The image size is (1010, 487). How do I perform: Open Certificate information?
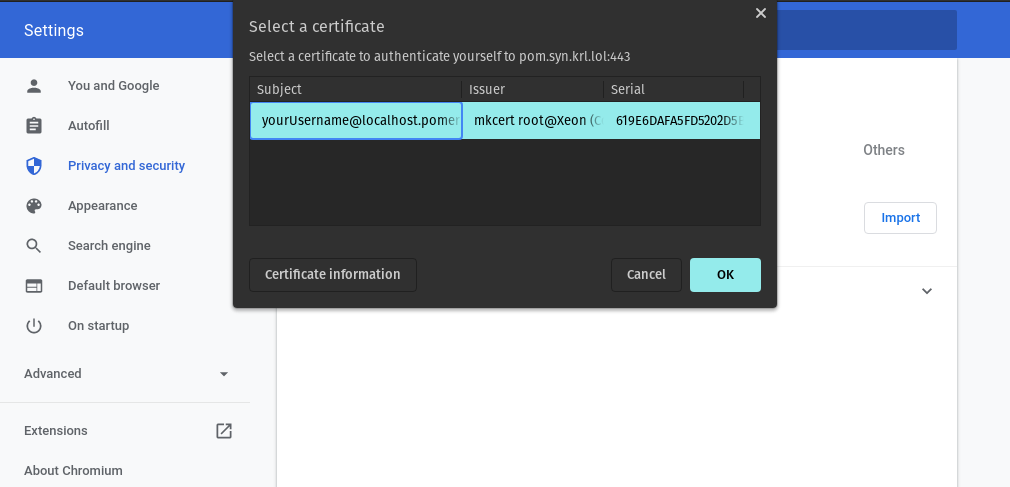[x=332, y=275]
